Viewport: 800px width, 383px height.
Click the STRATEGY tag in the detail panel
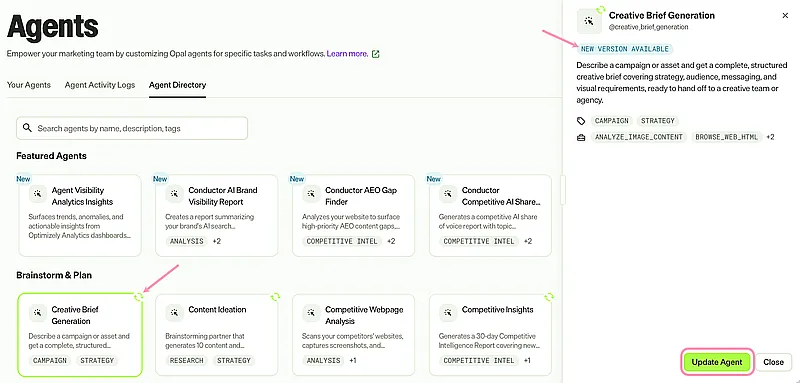point(658,121)
